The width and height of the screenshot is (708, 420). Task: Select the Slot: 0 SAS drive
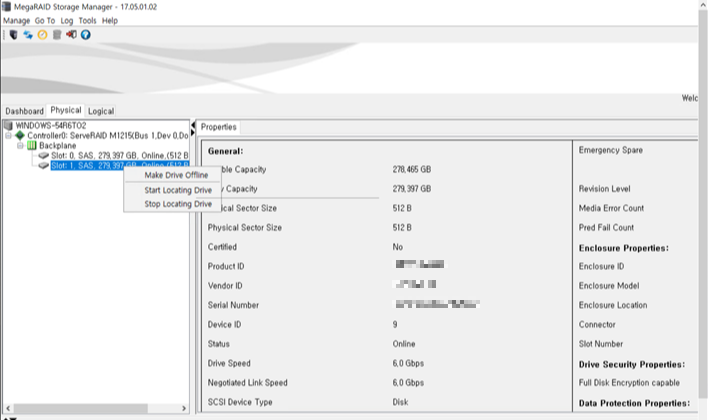pyautogui.click(x=120, y=155)
